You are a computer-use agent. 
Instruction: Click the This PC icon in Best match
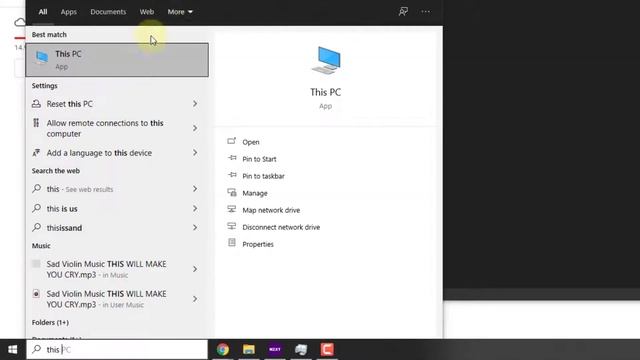[x=42, y=58]
